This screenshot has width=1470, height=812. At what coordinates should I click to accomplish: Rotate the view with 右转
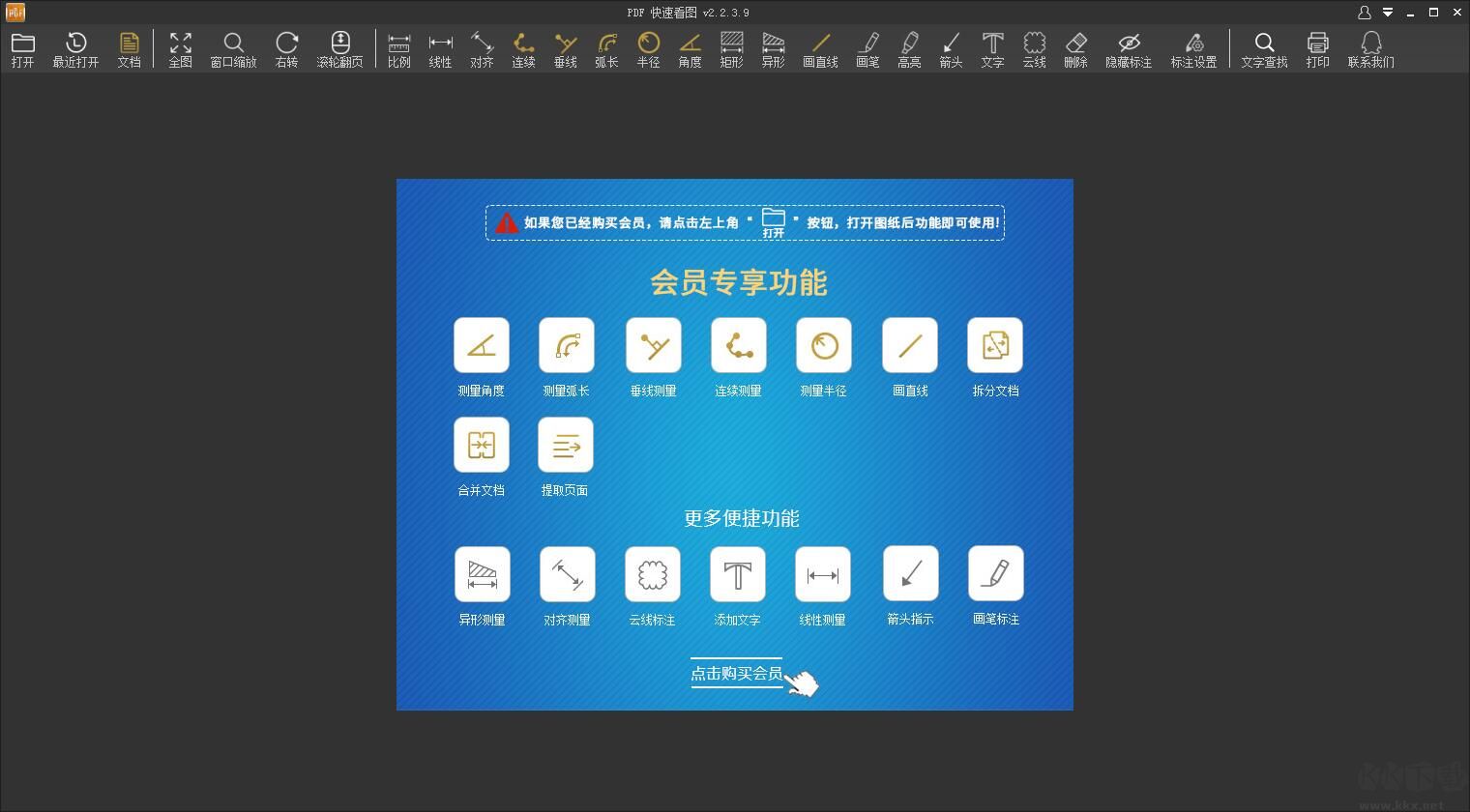pos(286,48)
